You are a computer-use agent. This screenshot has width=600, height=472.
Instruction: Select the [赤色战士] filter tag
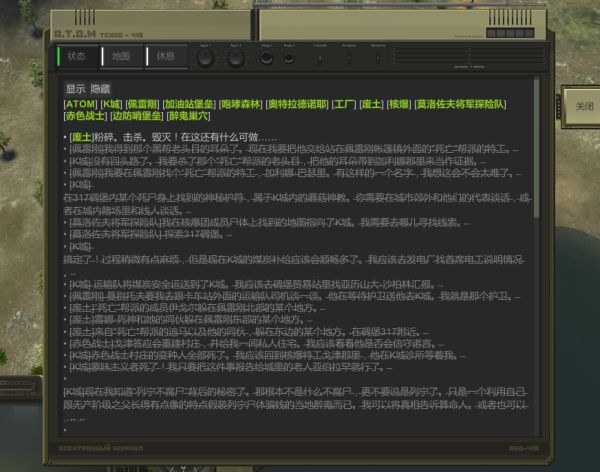tap(85, 116)
